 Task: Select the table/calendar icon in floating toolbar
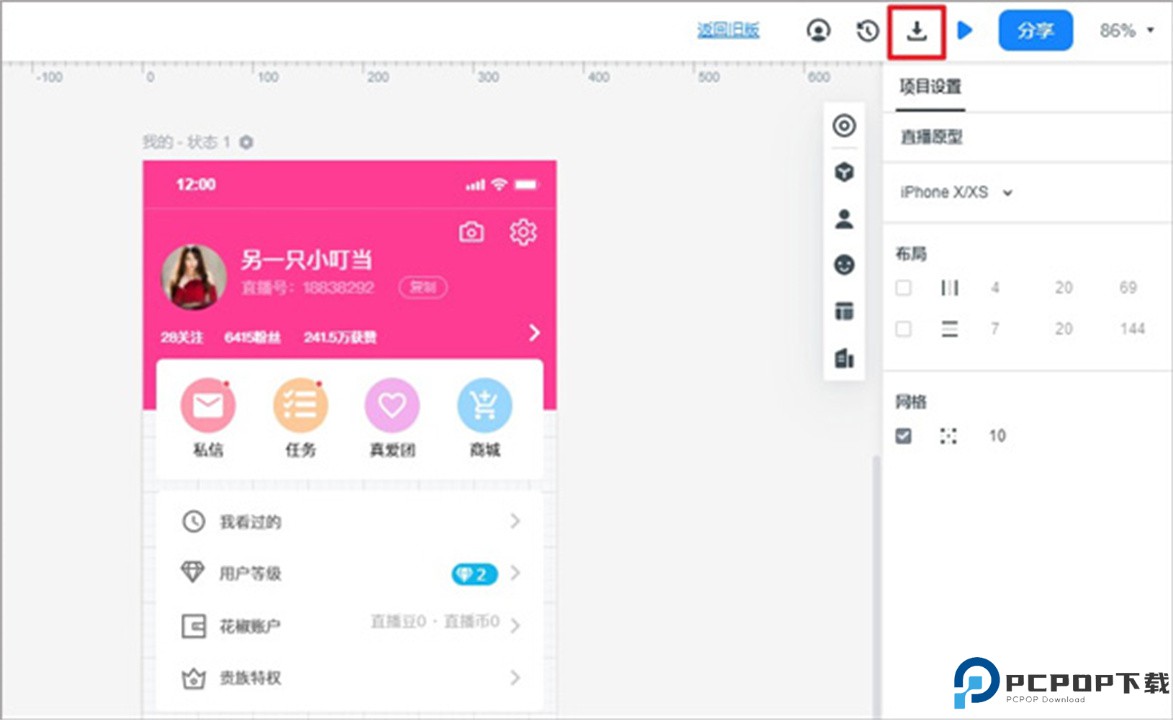[844, 311]
